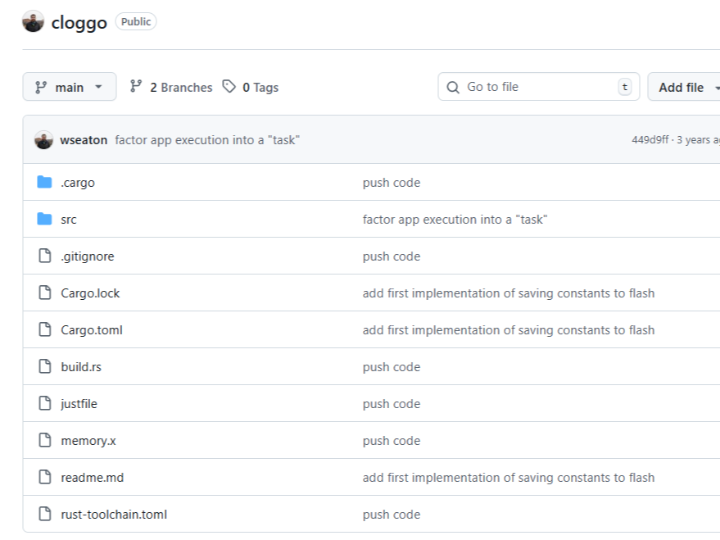Image resolution: width=720 pixels, height=540 pixels.
Task: Open the wseaton author profile link
Action: tap(84, 140)
